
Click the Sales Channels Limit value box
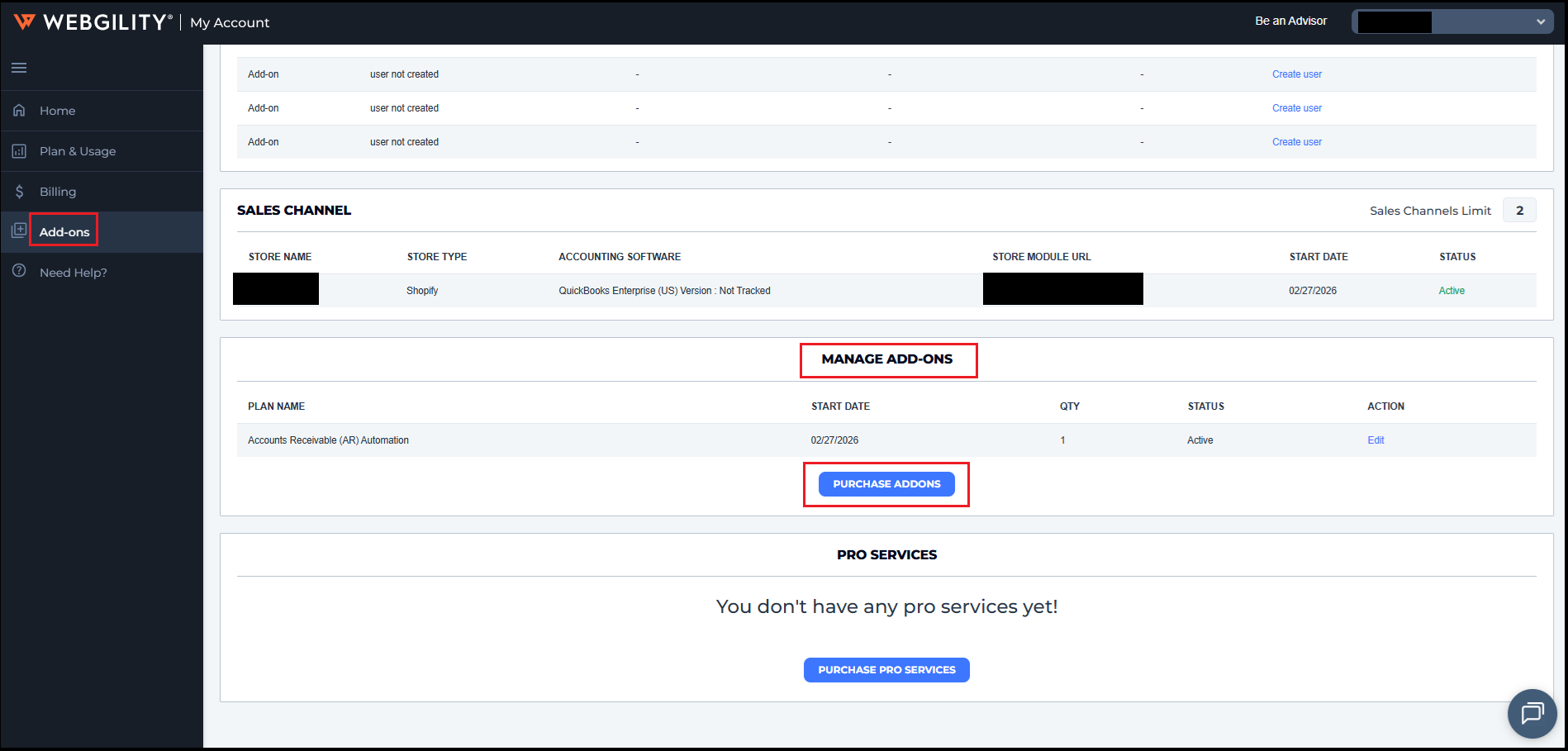(1518, 211)
